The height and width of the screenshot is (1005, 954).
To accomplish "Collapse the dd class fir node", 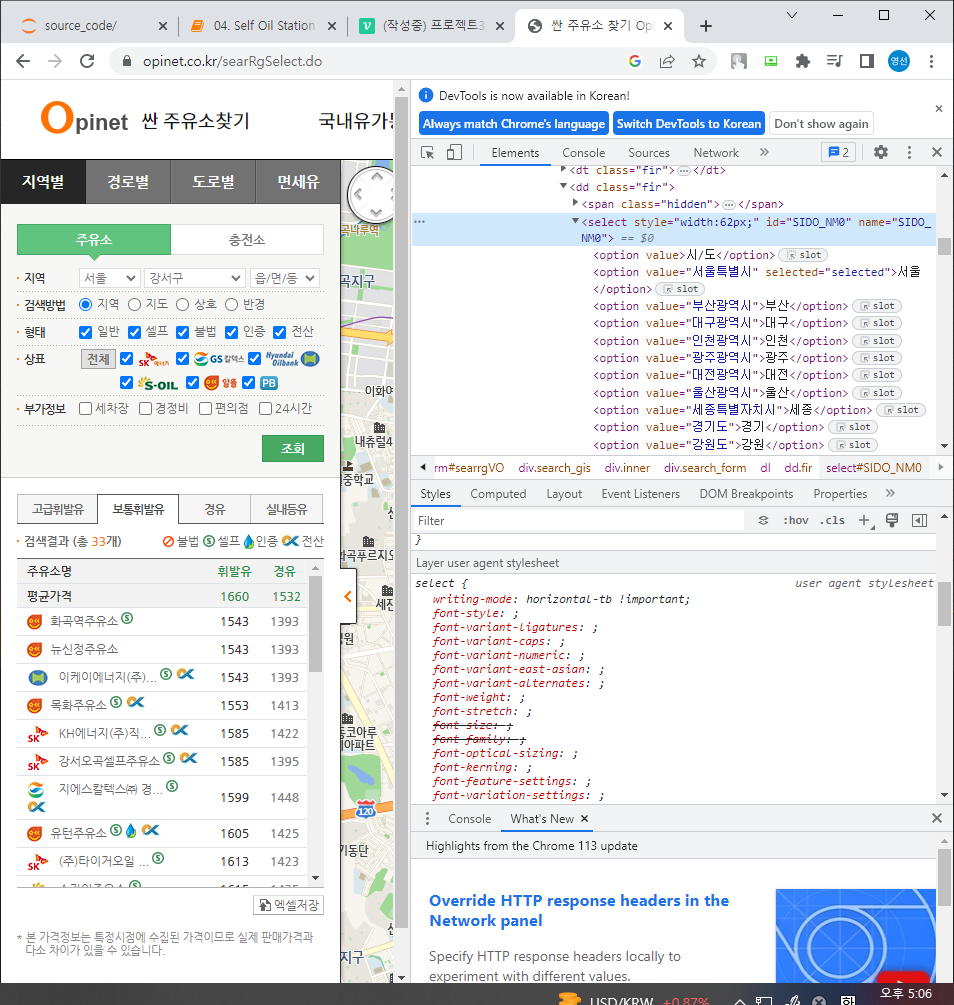I will coord(563,186).
